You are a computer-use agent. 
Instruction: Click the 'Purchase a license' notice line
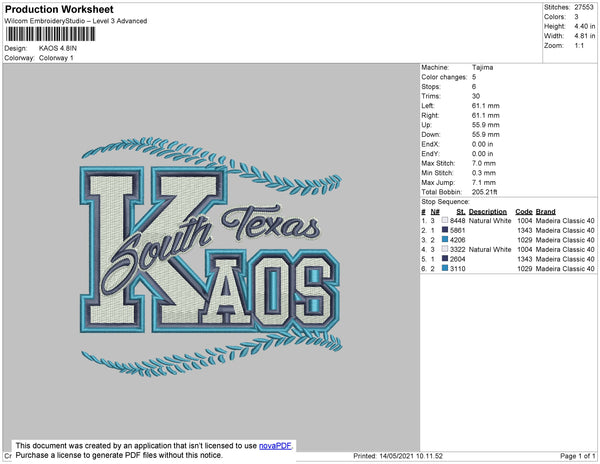[119, 455]
